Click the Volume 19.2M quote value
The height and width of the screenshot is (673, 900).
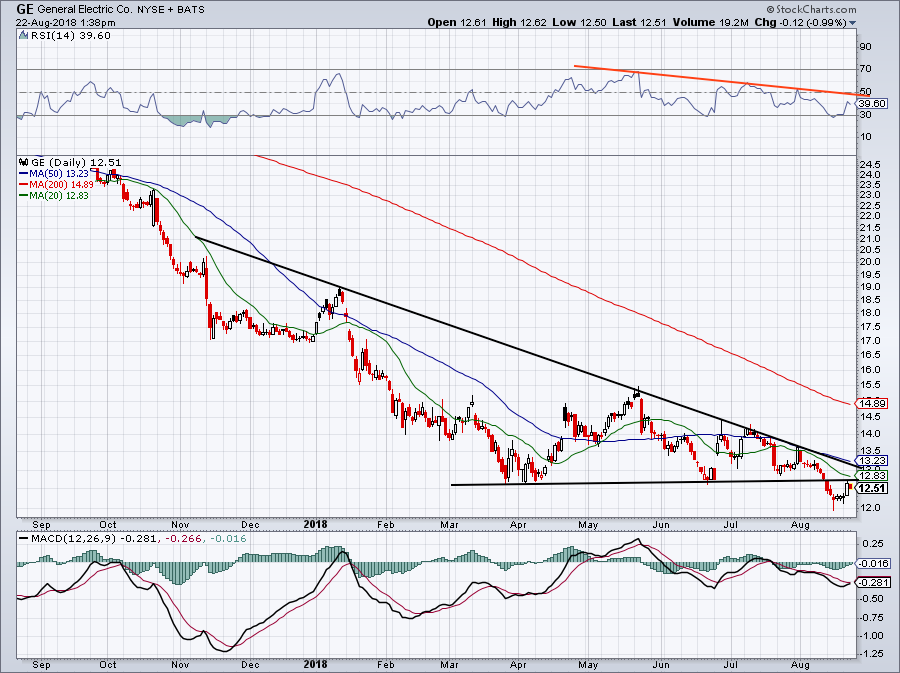(x=711, y=22)
